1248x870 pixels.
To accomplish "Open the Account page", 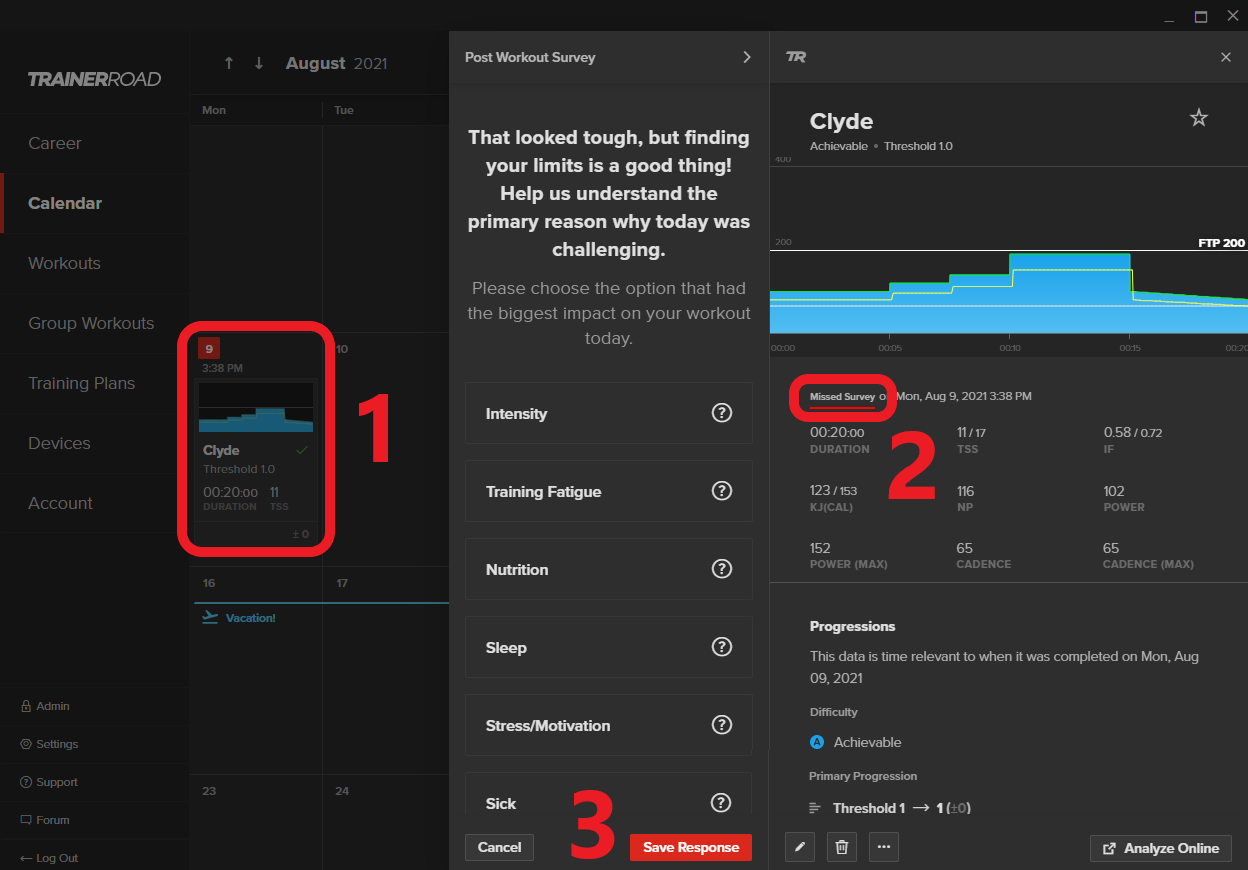I will tap(60, 503).
